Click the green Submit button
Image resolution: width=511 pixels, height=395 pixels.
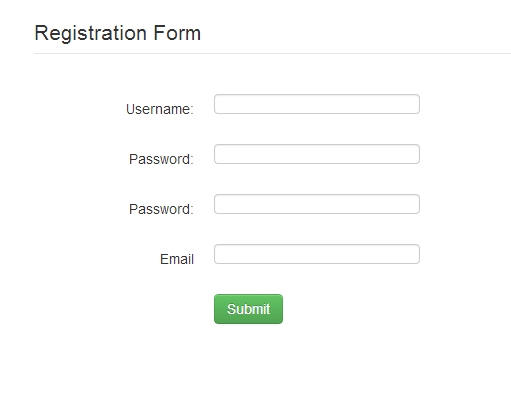click(x=248, y=309)
